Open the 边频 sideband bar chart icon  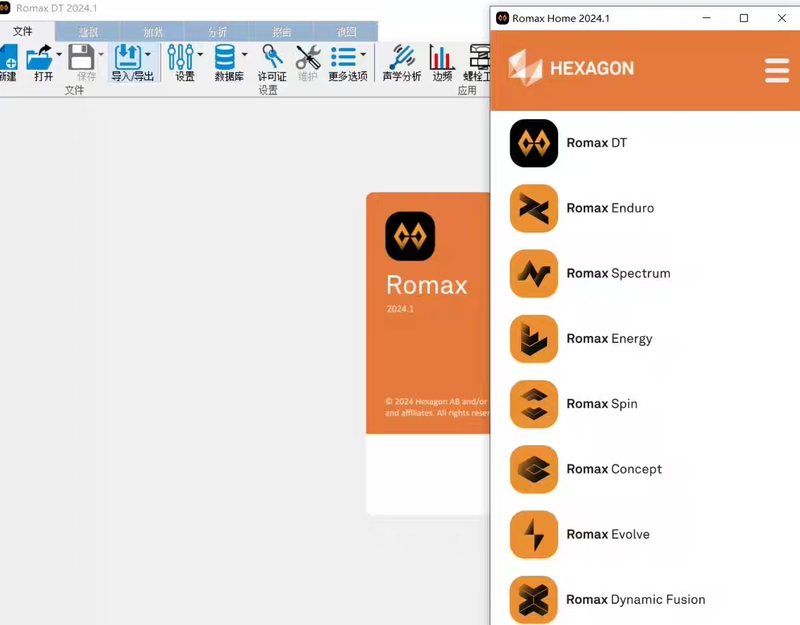pyautogui.click(x=442, y=57)
